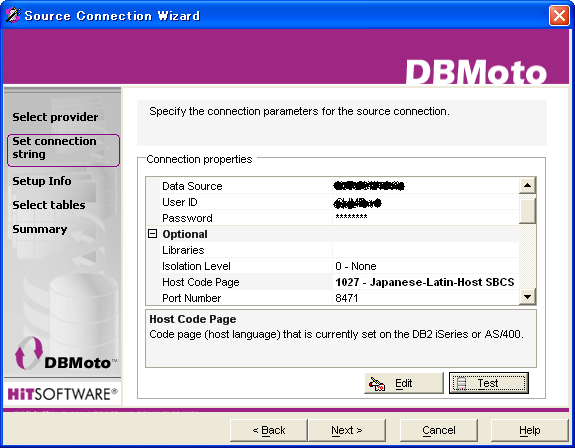Open the Set connection string step

[x=63, y=150]
